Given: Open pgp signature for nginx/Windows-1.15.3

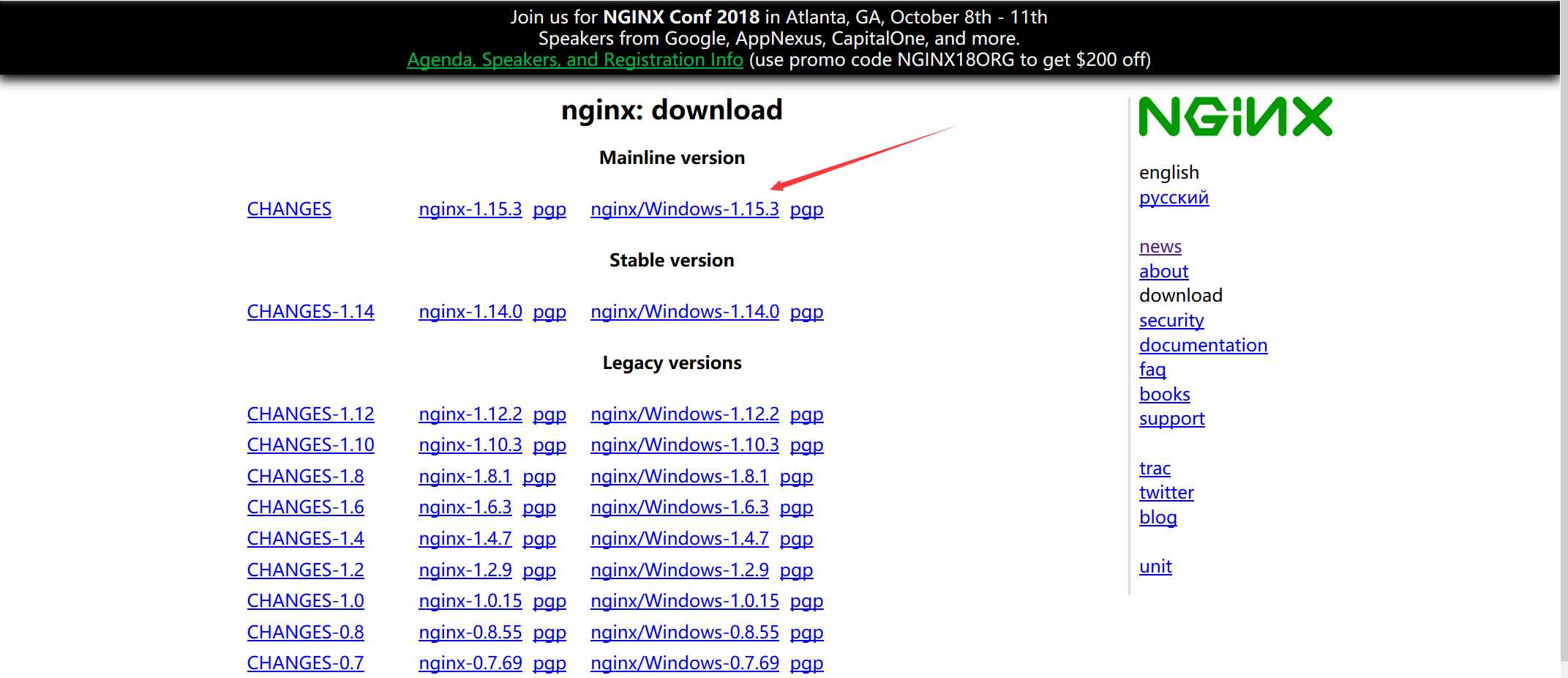Looking at the screenshot, I should point(807,209).
